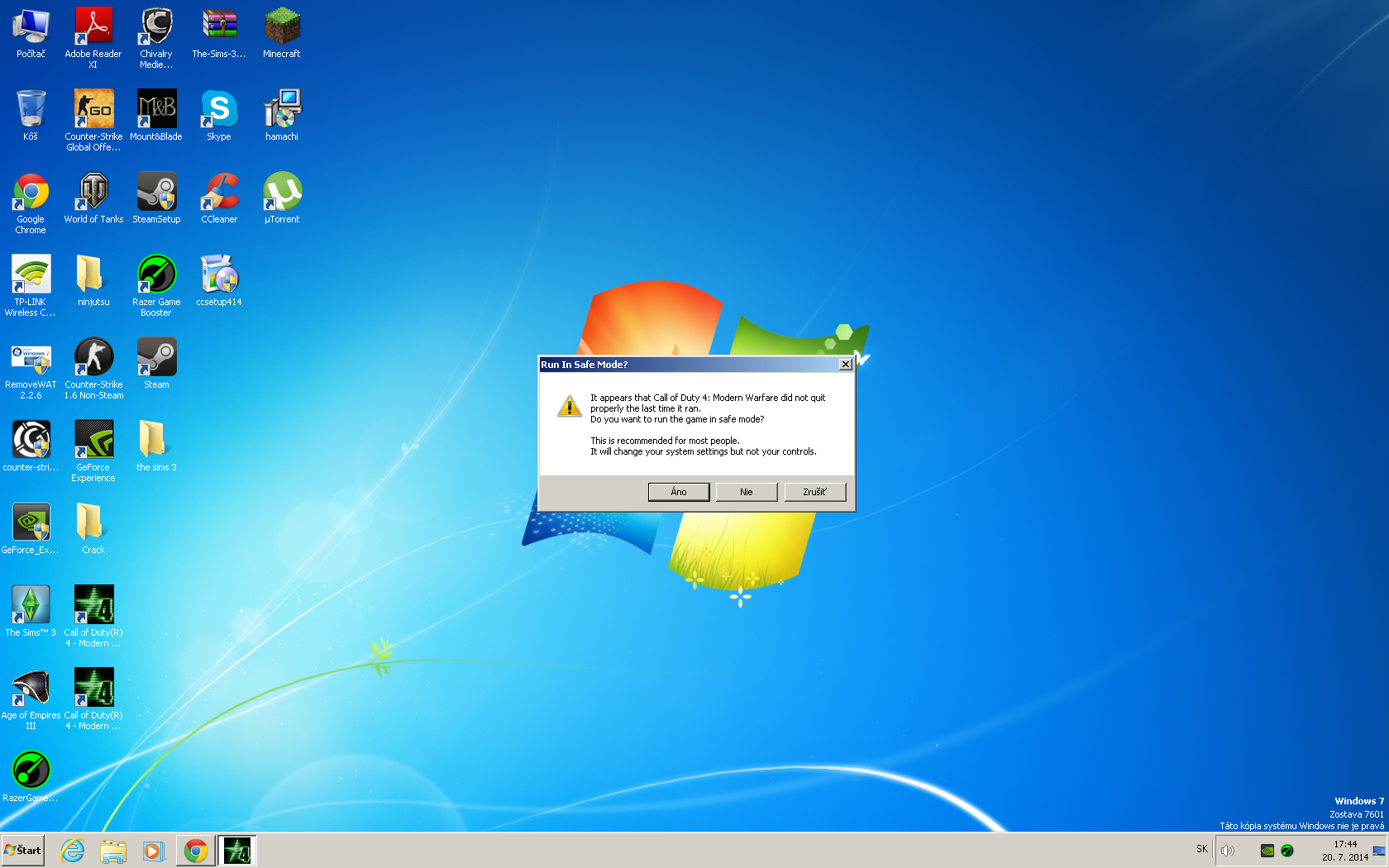This screenshot has width=1389, height=868.
Task: Close the Run In Safe Mode dialog
Action: point(845,365)
